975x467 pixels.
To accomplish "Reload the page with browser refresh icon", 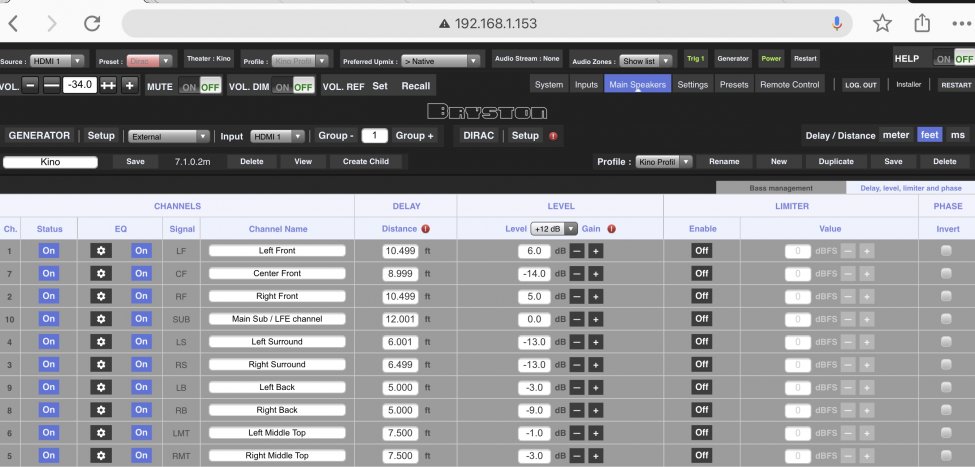I will tap(92, 24).
